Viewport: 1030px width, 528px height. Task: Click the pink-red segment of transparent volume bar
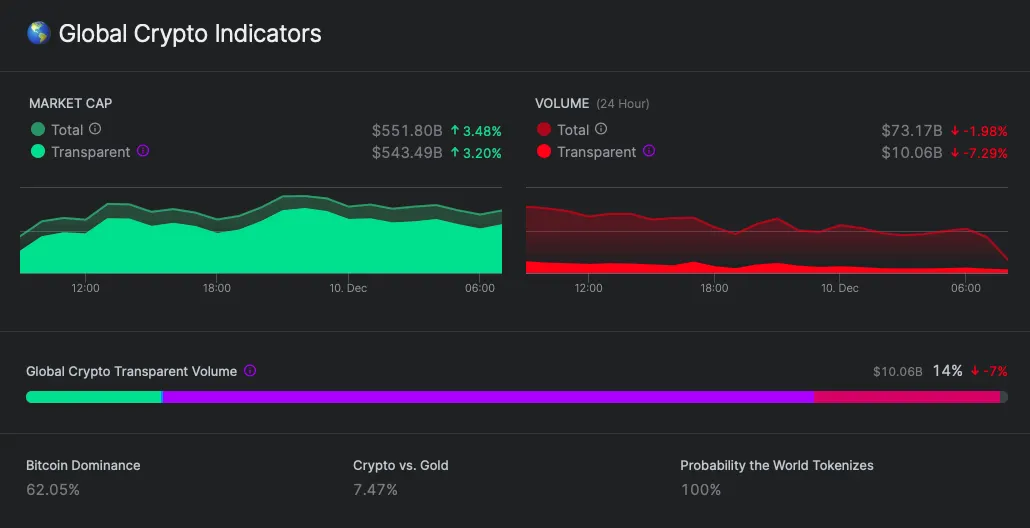[x=907, y=397]
